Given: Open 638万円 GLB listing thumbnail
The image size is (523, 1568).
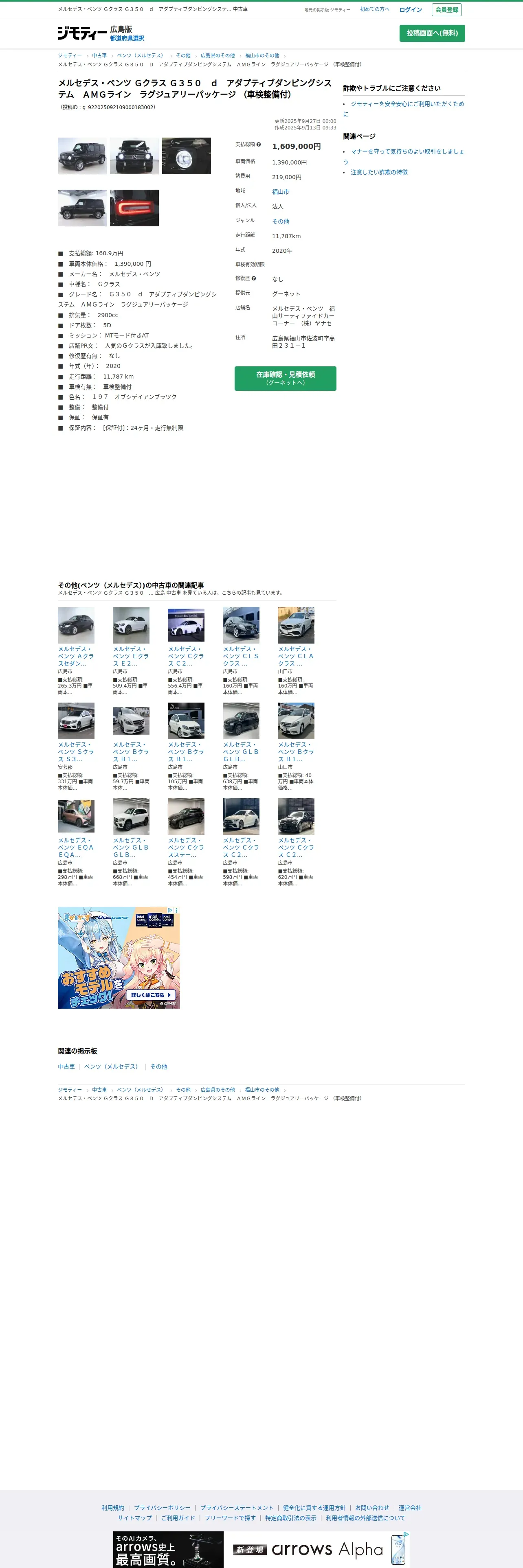Looking at the screenshot, I should coord(241,720).
